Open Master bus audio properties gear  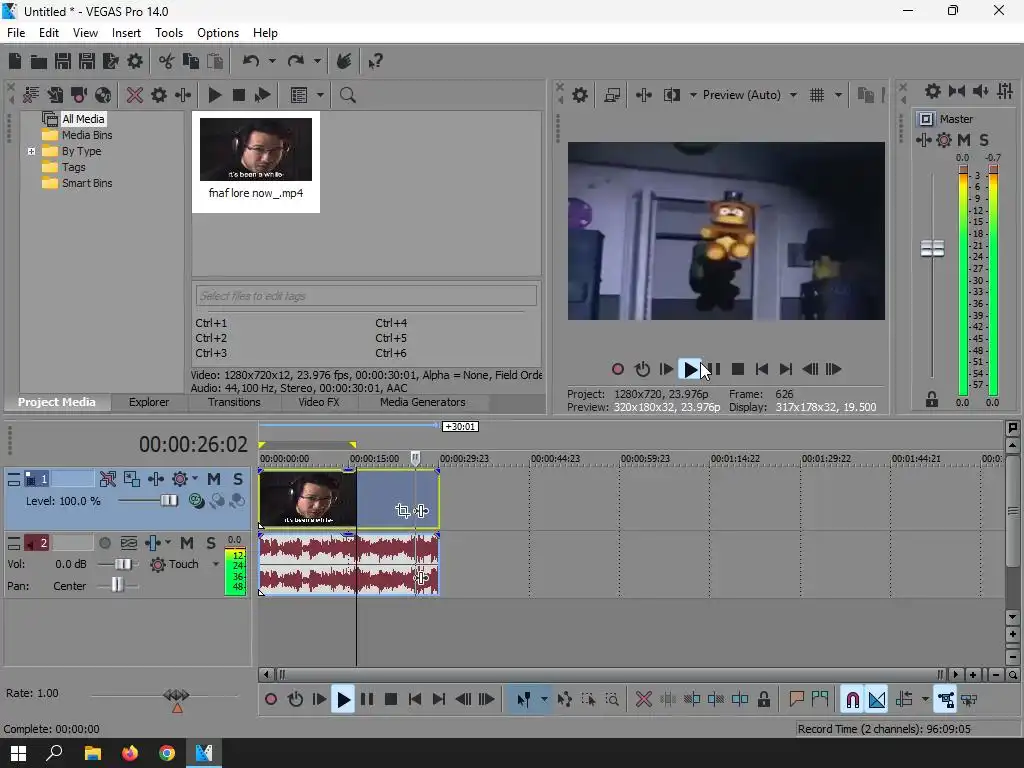coord(933,91)
